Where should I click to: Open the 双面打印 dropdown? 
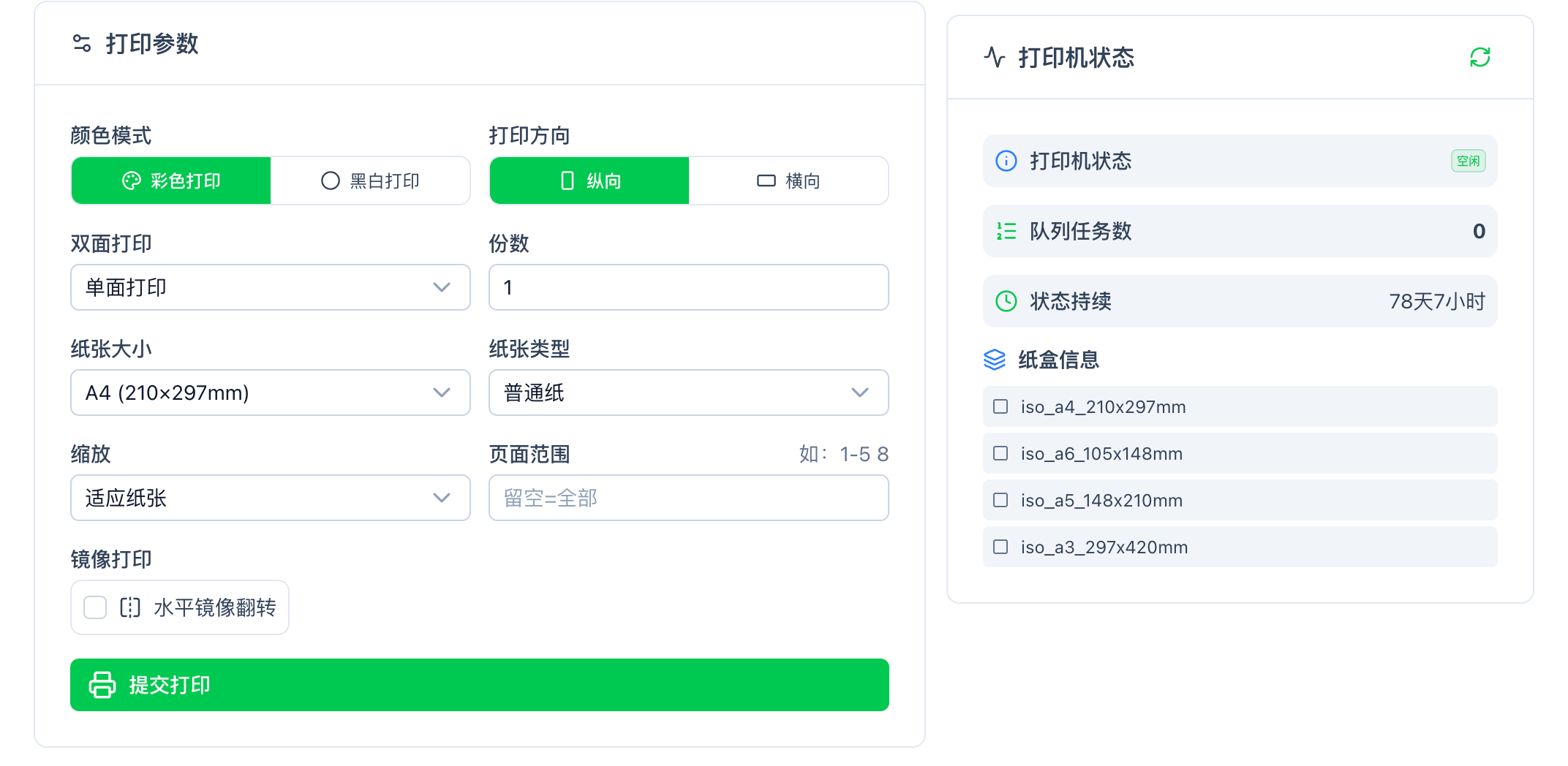click(270, 287)
